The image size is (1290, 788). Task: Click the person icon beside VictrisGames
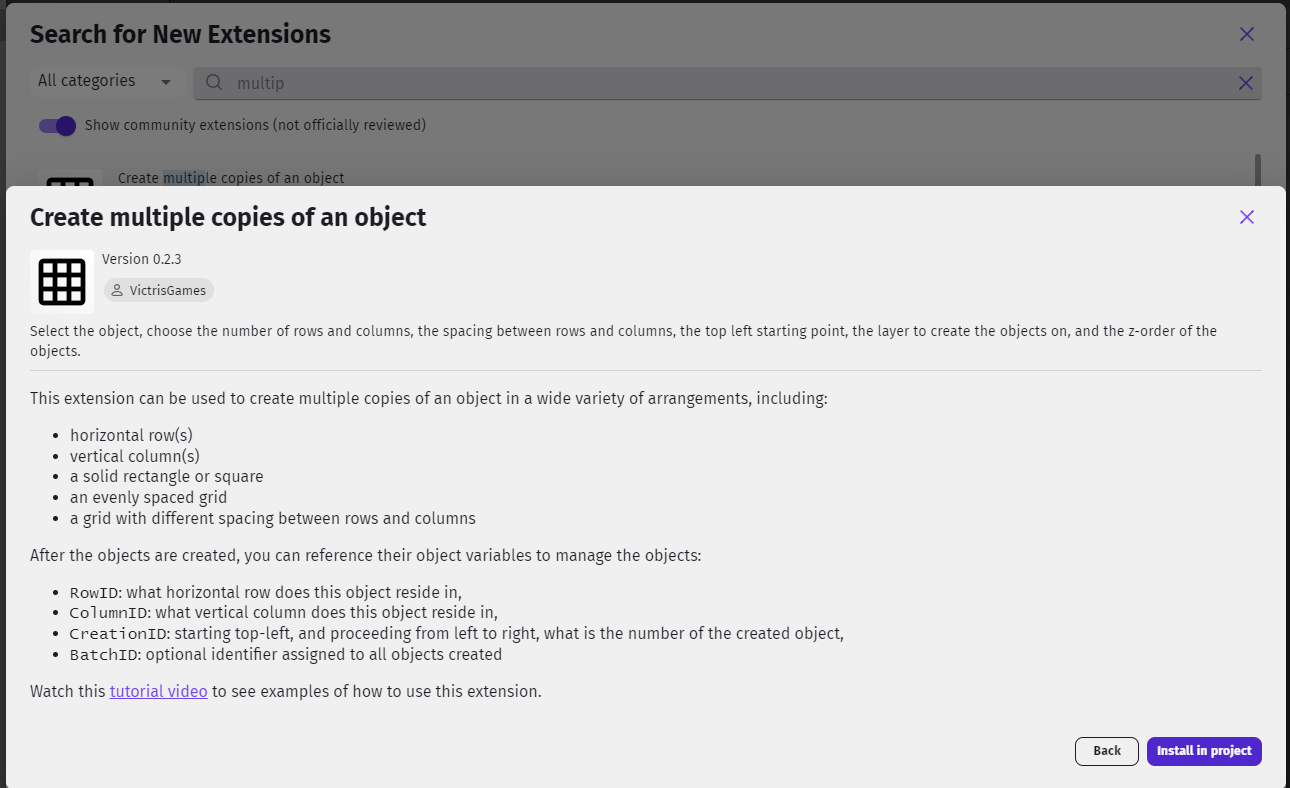(x=117, y=291)
